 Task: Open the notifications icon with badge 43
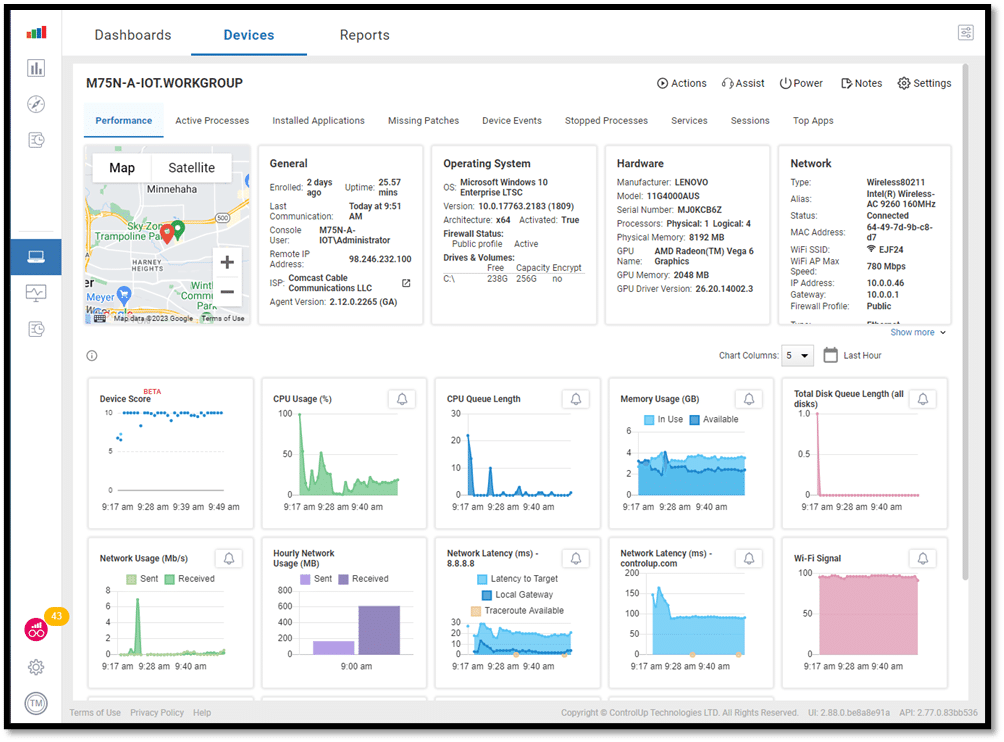click(36, 630)
